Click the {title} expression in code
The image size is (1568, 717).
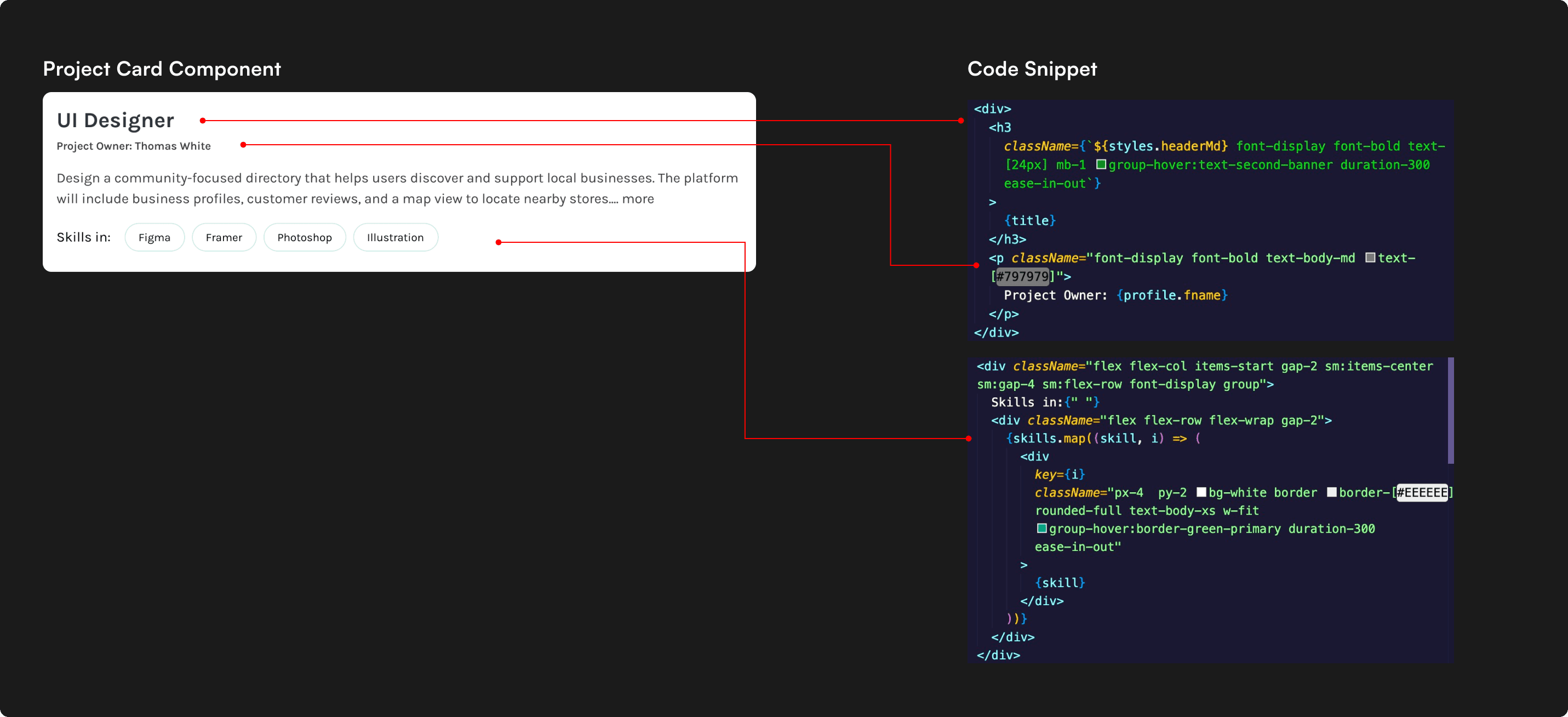point(1030,220)
